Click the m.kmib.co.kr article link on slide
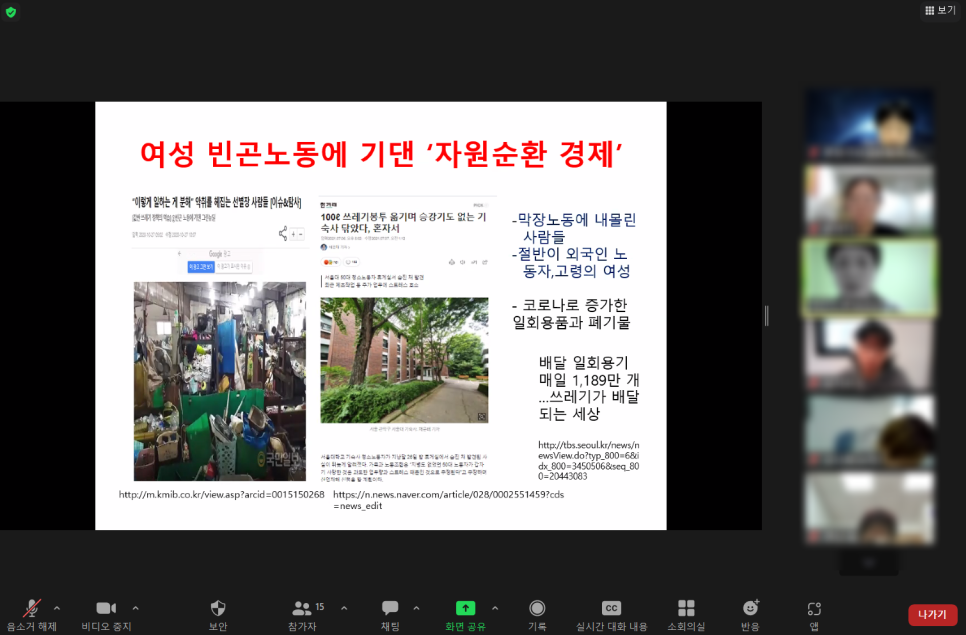This screenshot has height=635, width=966. coord(221,495)
